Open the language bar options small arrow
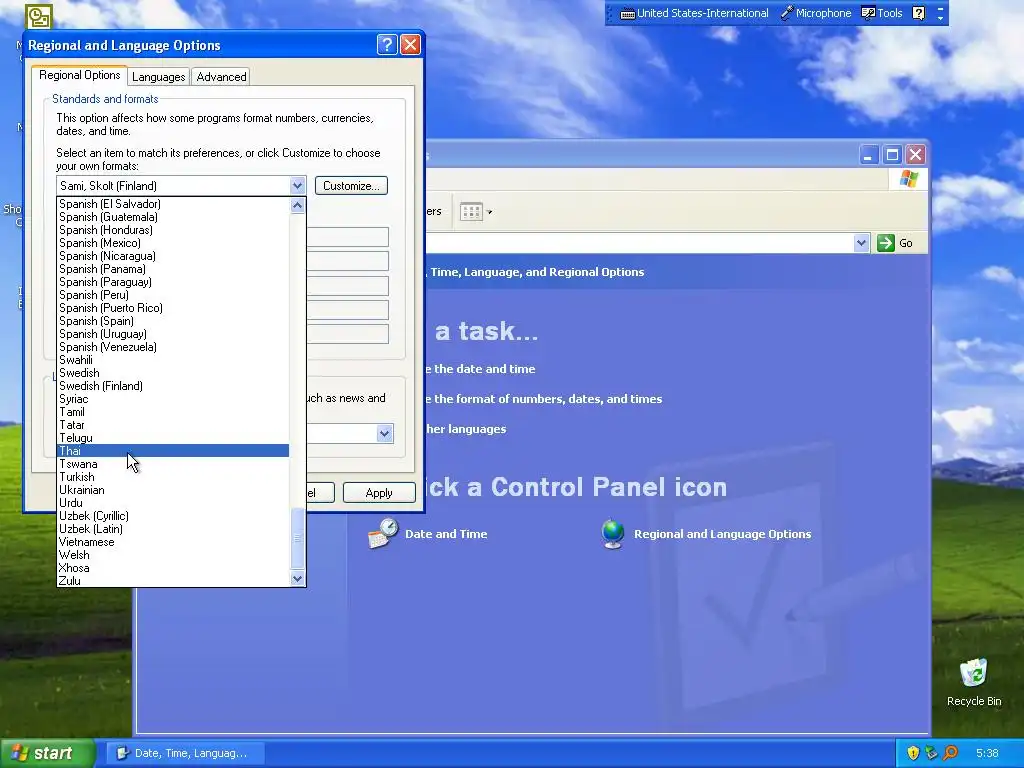Viewport: 1024px width, 768px height. 940,18
